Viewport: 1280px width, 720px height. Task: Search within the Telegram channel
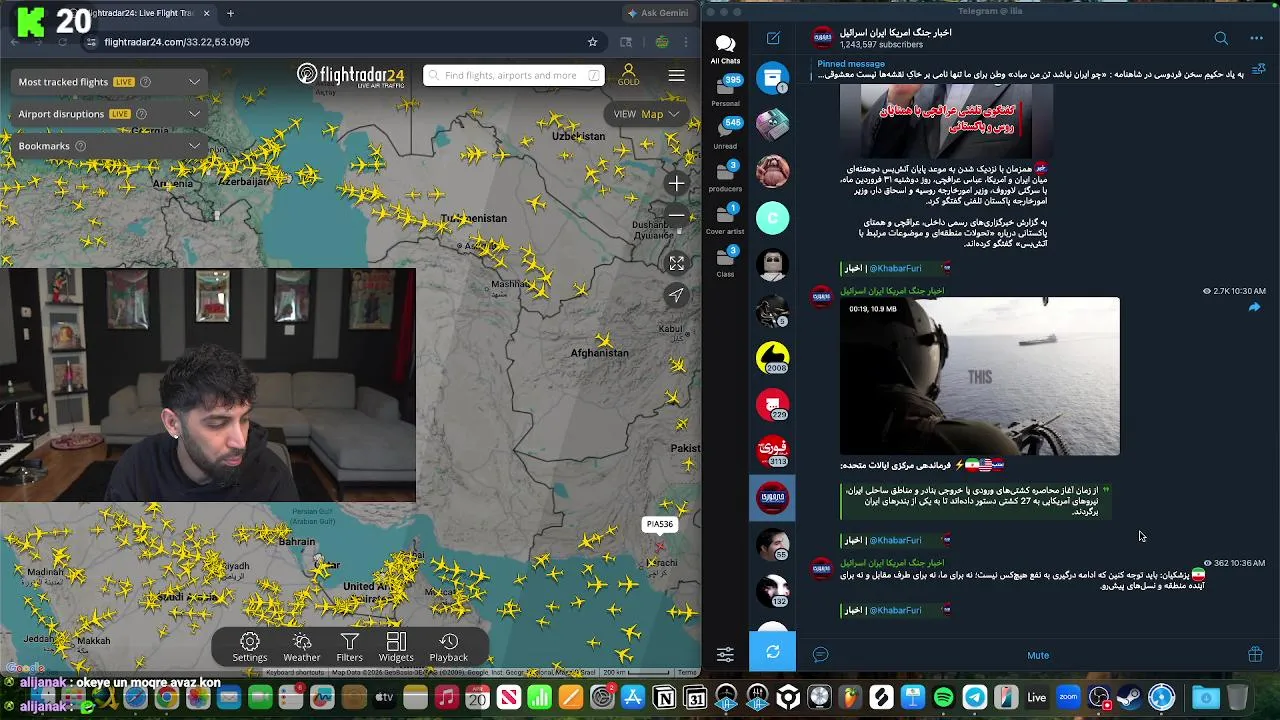(1221, 38)
